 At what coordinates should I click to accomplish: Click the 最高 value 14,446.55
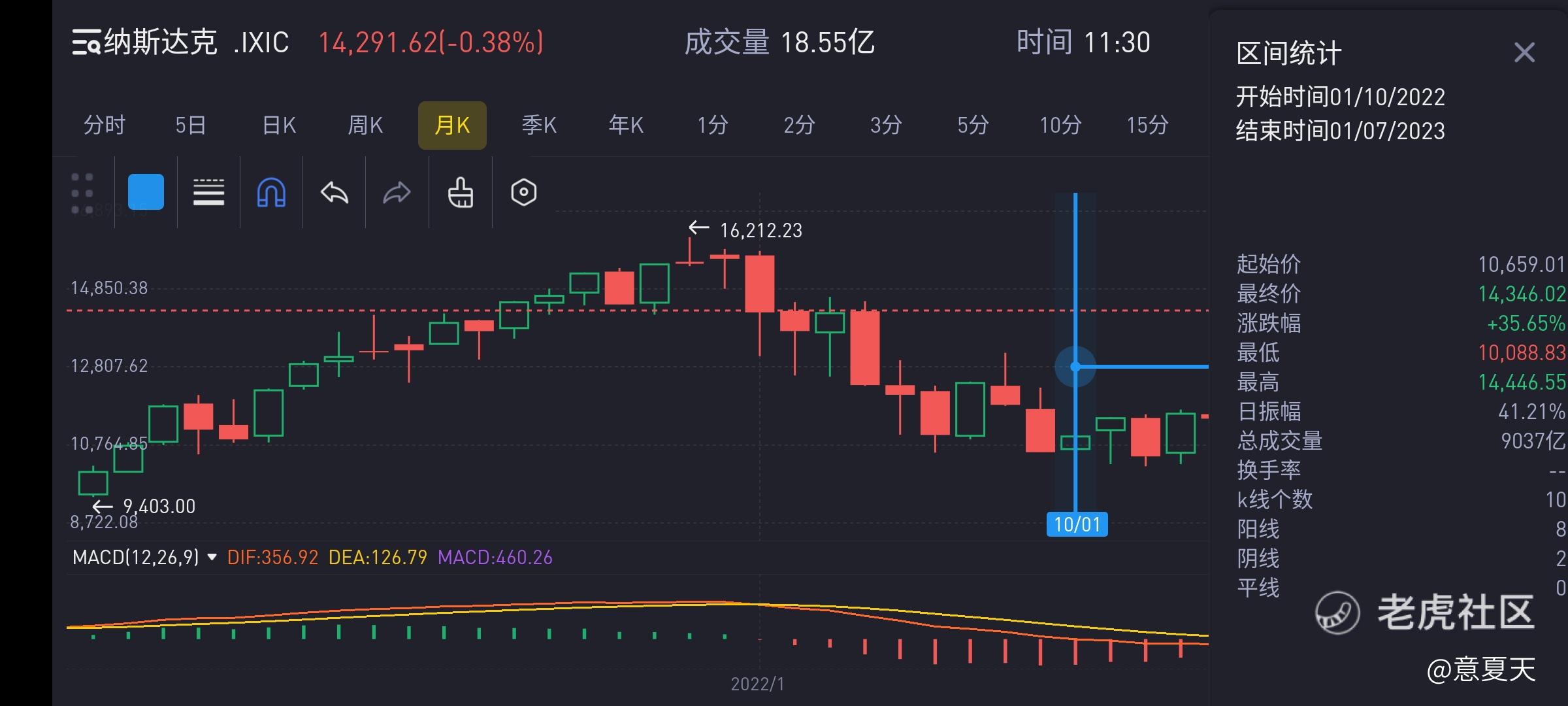tap(1522, 382)
